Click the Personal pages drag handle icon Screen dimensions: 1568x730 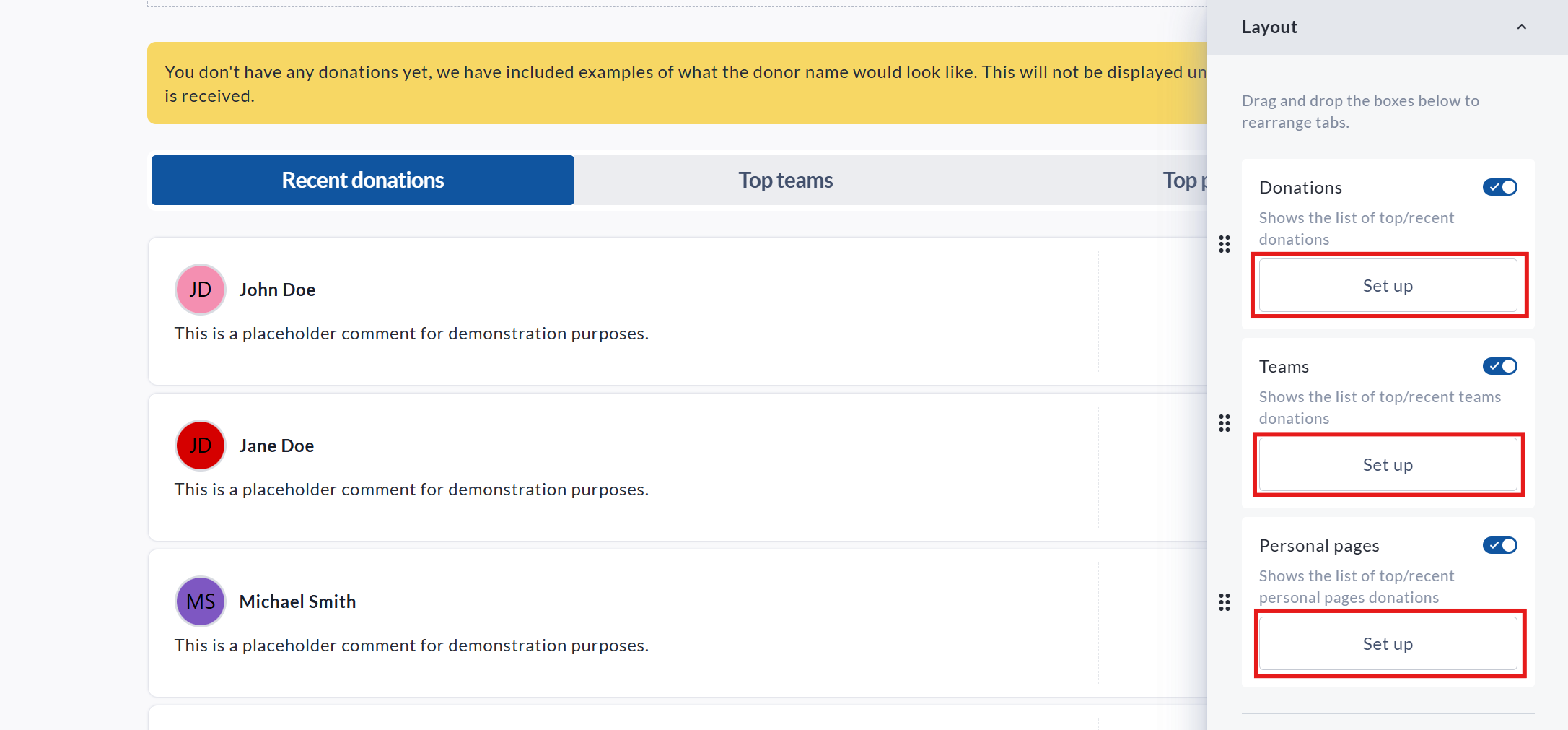coord(1225,602)
